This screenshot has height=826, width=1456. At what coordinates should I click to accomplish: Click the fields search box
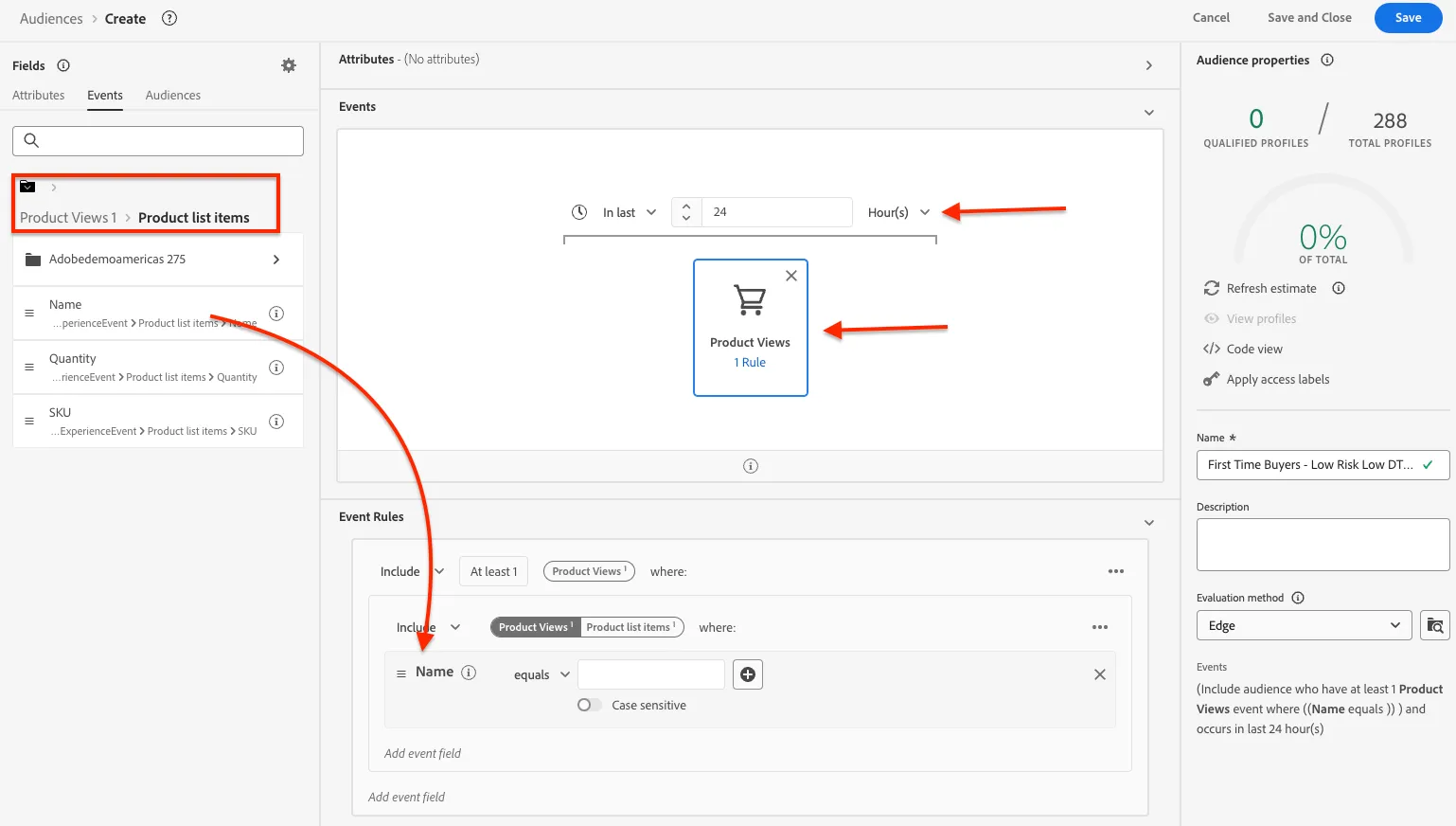click(x=158, y=141)
